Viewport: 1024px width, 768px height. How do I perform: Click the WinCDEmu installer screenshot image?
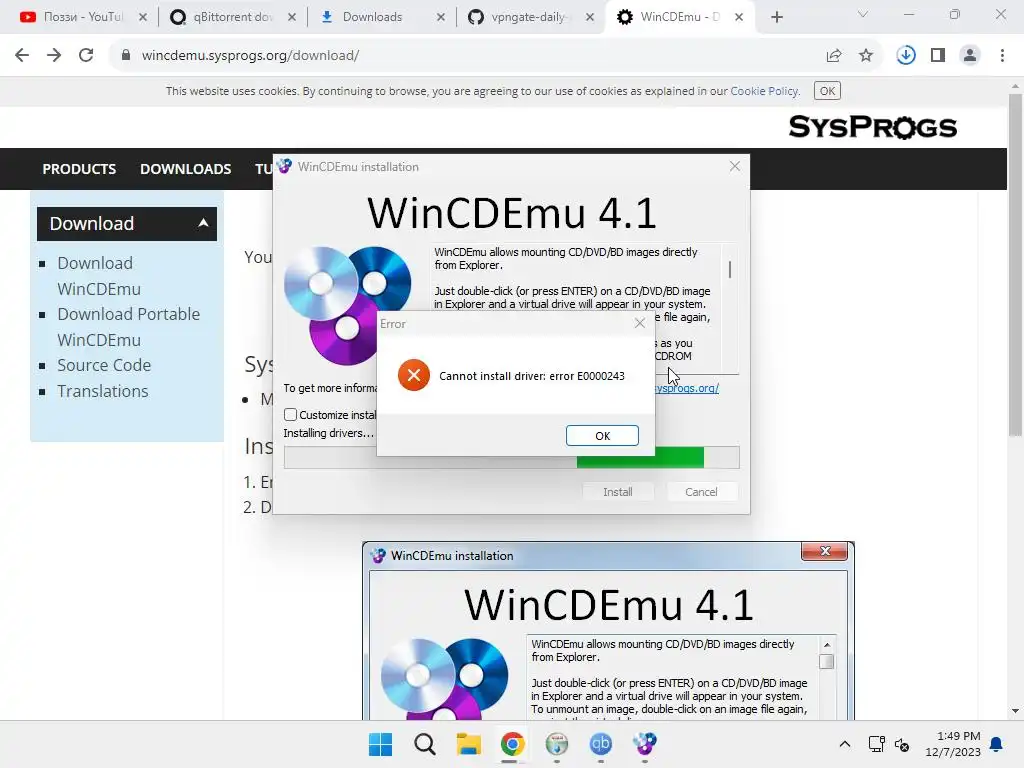click(608, 631)
